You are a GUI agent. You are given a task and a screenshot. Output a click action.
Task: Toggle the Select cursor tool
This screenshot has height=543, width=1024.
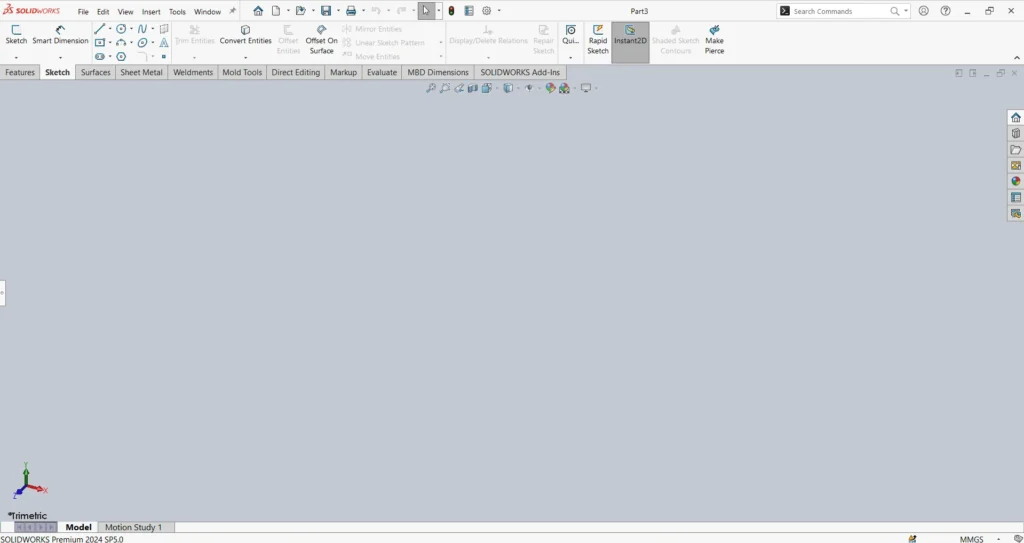pyautogui.click(x=426, y=11)
